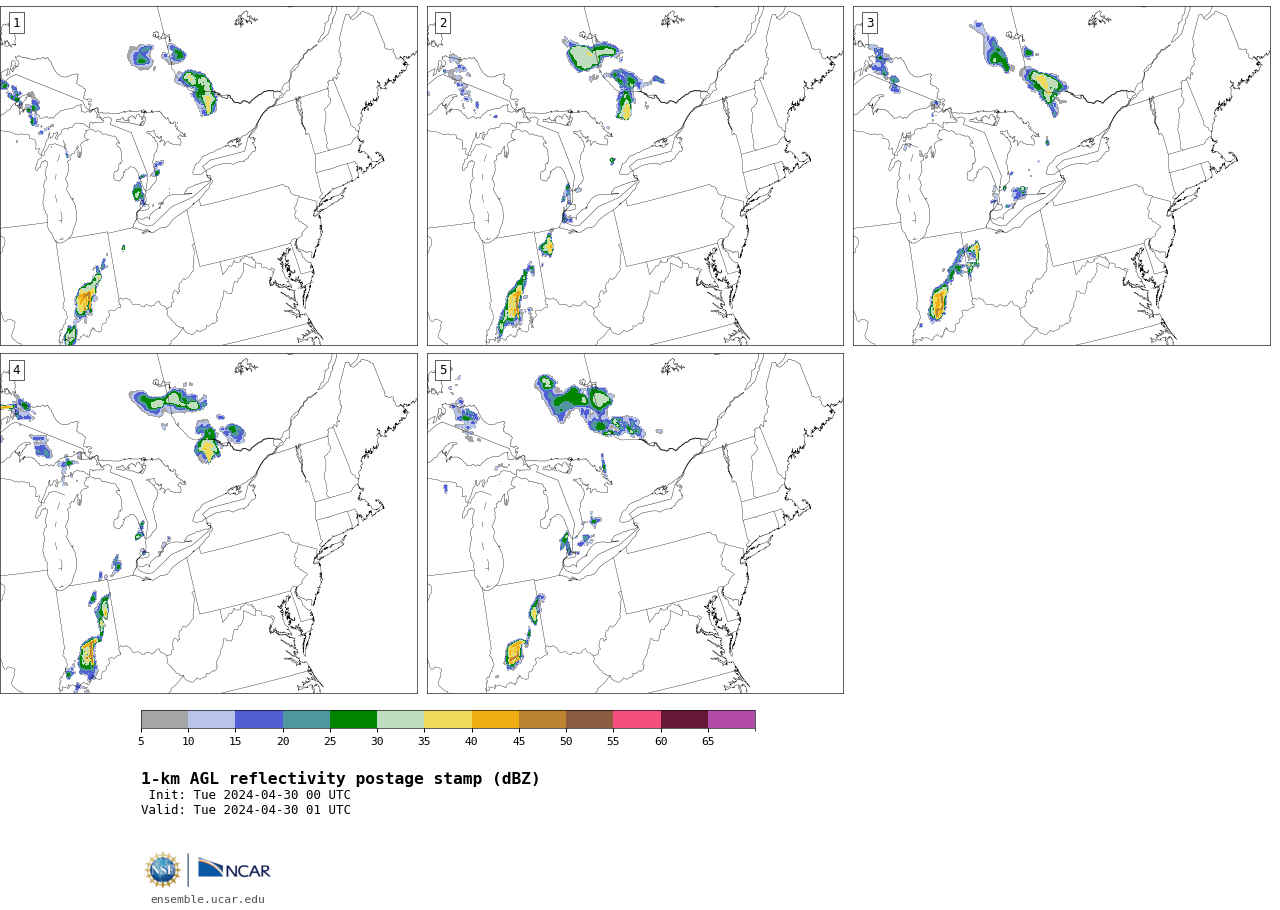Viewport: 1280px width, 910px height.
Task: Click the 1-km AGL reflectivity title
Action: (x=340, y=779)
